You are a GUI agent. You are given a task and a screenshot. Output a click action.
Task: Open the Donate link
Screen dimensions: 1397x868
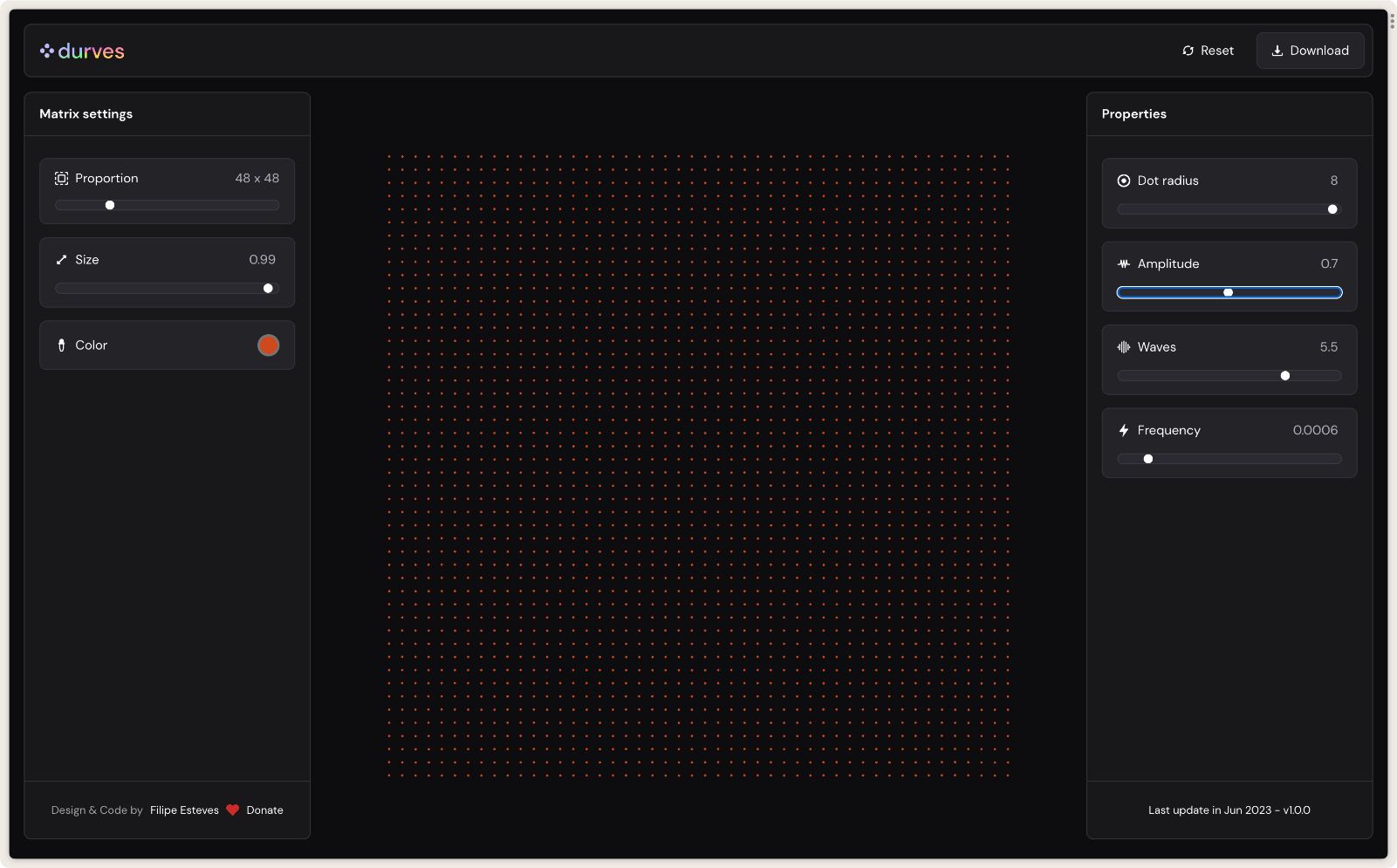click(x=264, y=810)
